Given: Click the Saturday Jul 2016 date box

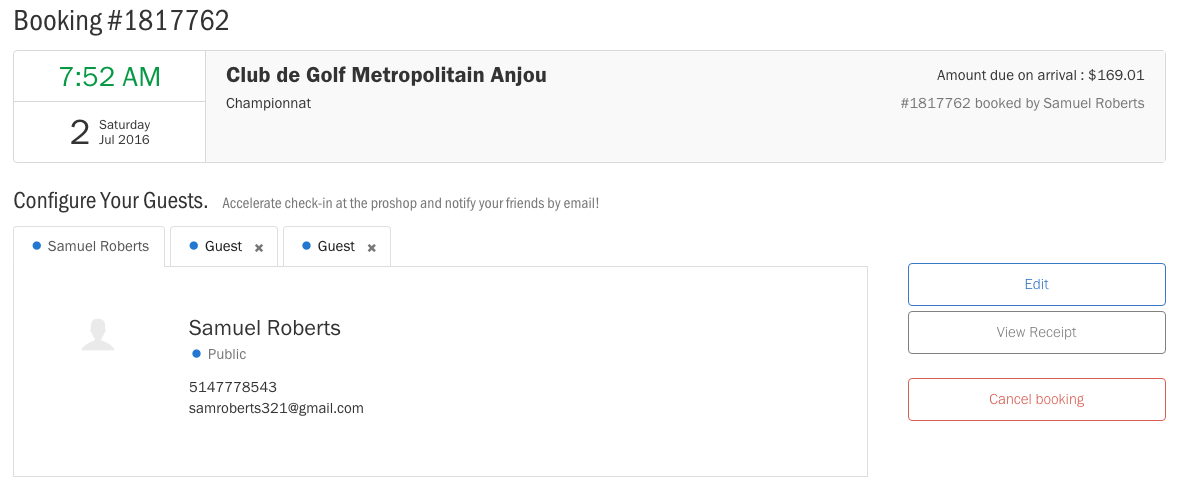Looking at the screenshot, I should tap(109, 132).
